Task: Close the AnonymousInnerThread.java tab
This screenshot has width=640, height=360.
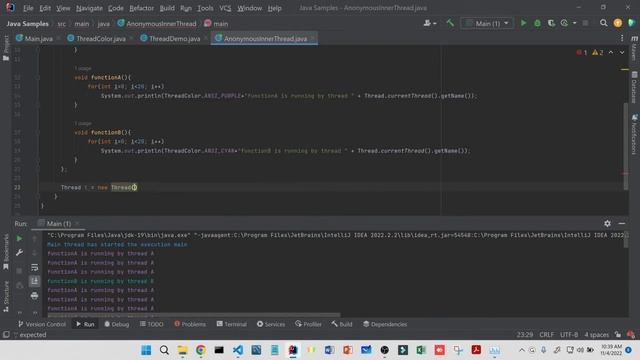Action: pos(312,38)
